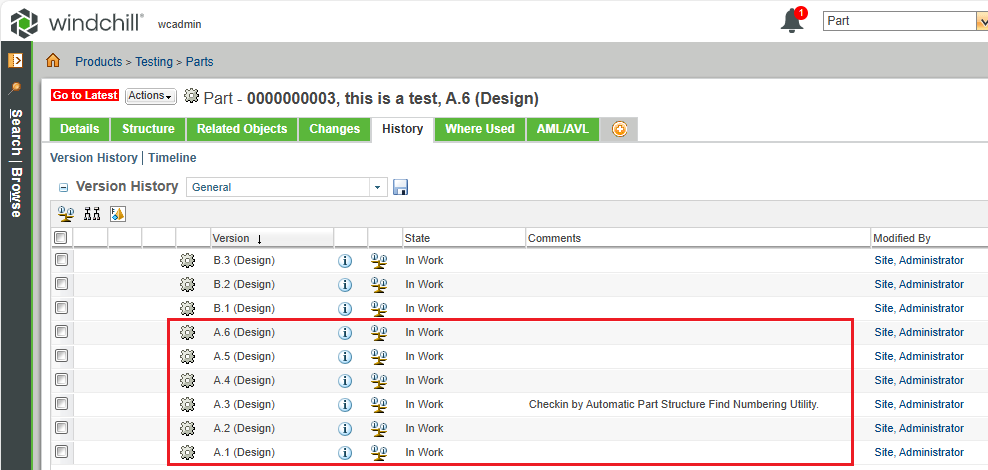The image size is (988, 470).
Task: Click the part gear icon for A.6
Action: [187, 333]
